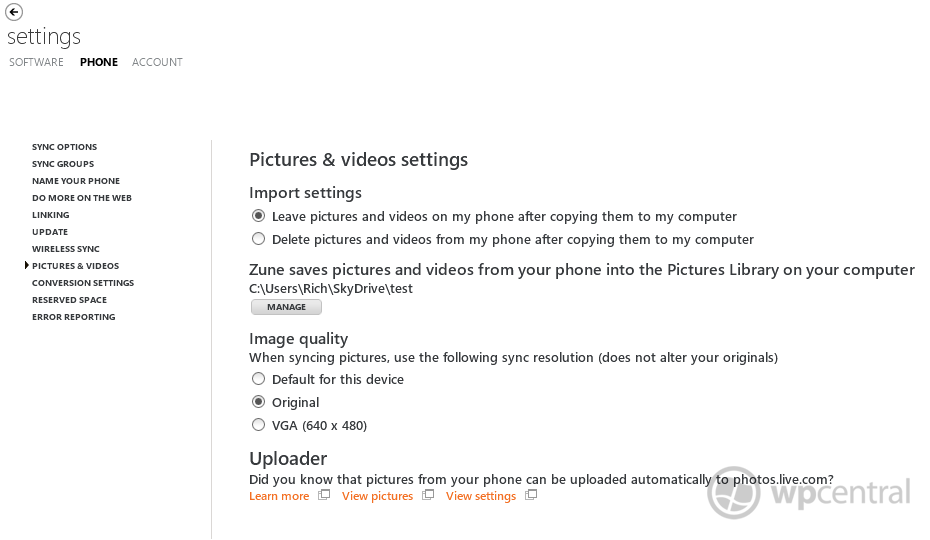Choose VGA (640 x 480) resolution
The width and height of the screenshot is (930, 540).
click(x=259, y=425)
